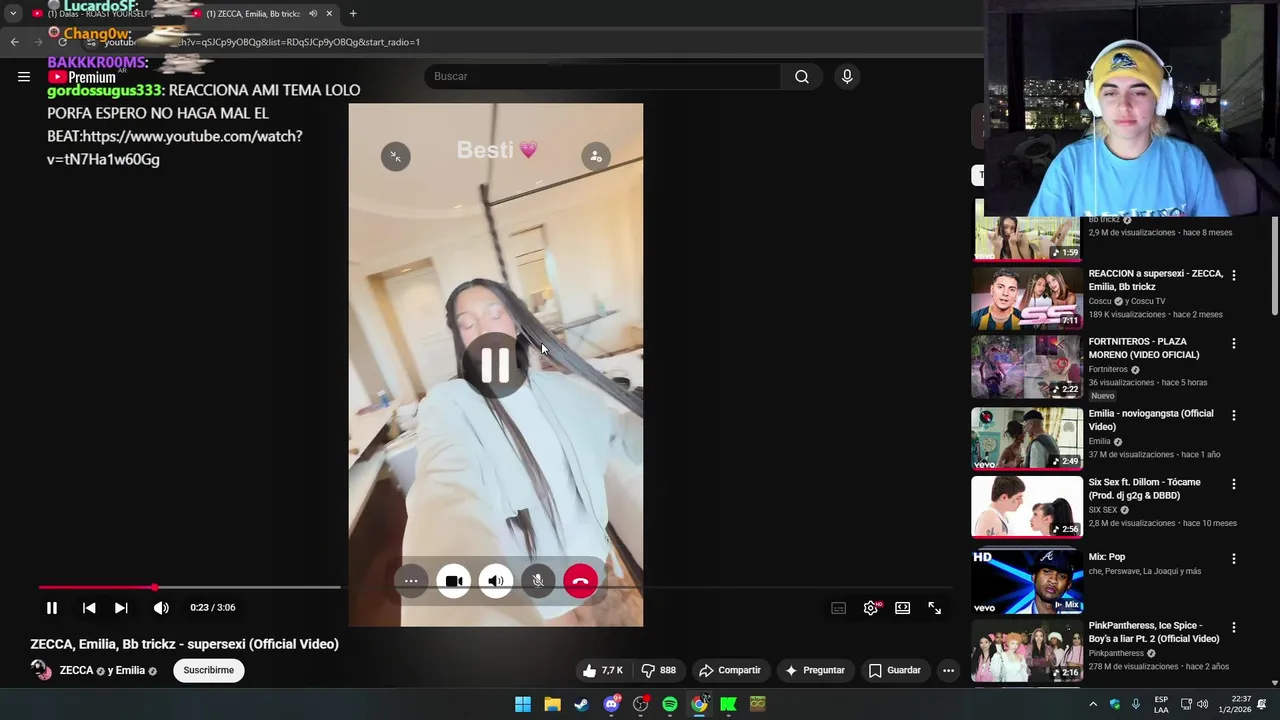The width and height of the screenshot is (1280, 720).
Task: Open REACCION a supersexi video thumbnail
Action: [x=1027, y=298]
